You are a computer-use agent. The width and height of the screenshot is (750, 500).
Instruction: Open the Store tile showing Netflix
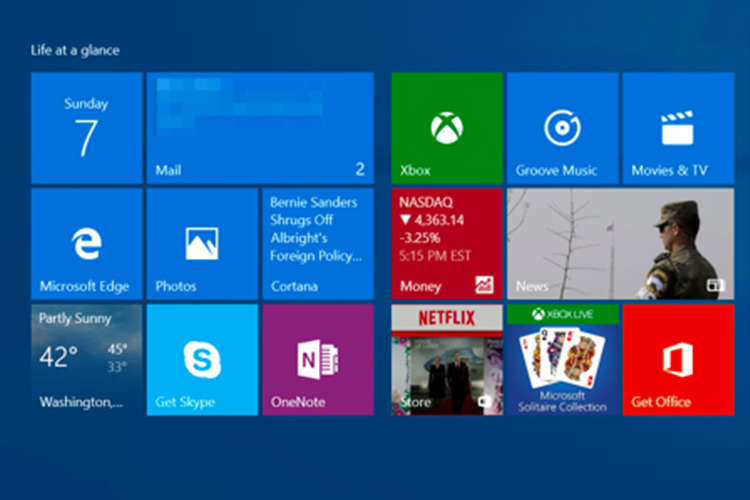[x=447, y=360]
